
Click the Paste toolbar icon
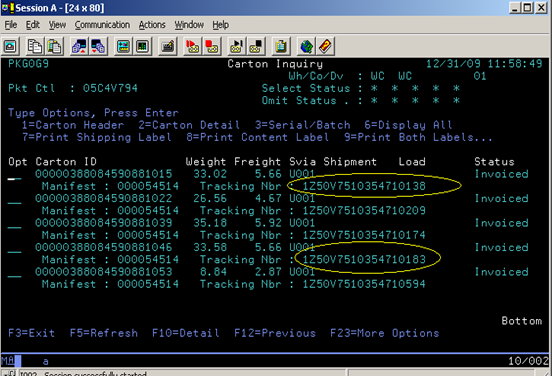[x=54, y=46]
